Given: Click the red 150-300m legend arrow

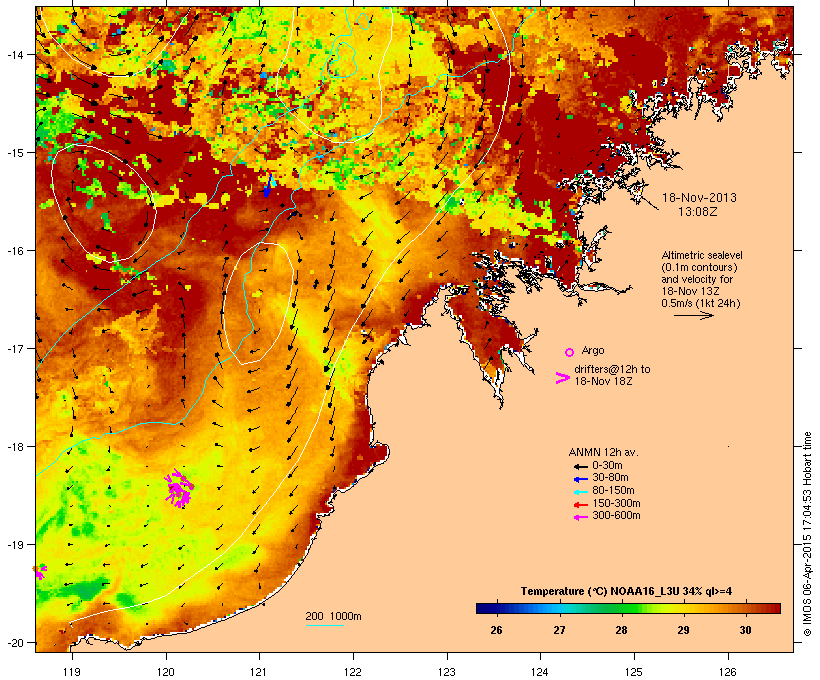Looking at the screenshot, I should coord(580,504).
